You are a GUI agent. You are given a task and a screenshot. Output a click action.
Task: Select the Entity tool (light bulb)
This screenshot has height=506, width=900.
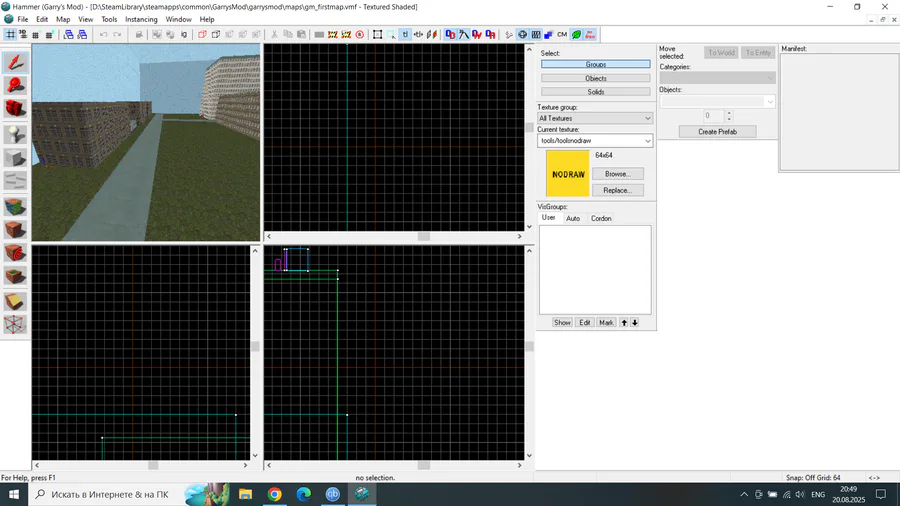click(15, 134)
